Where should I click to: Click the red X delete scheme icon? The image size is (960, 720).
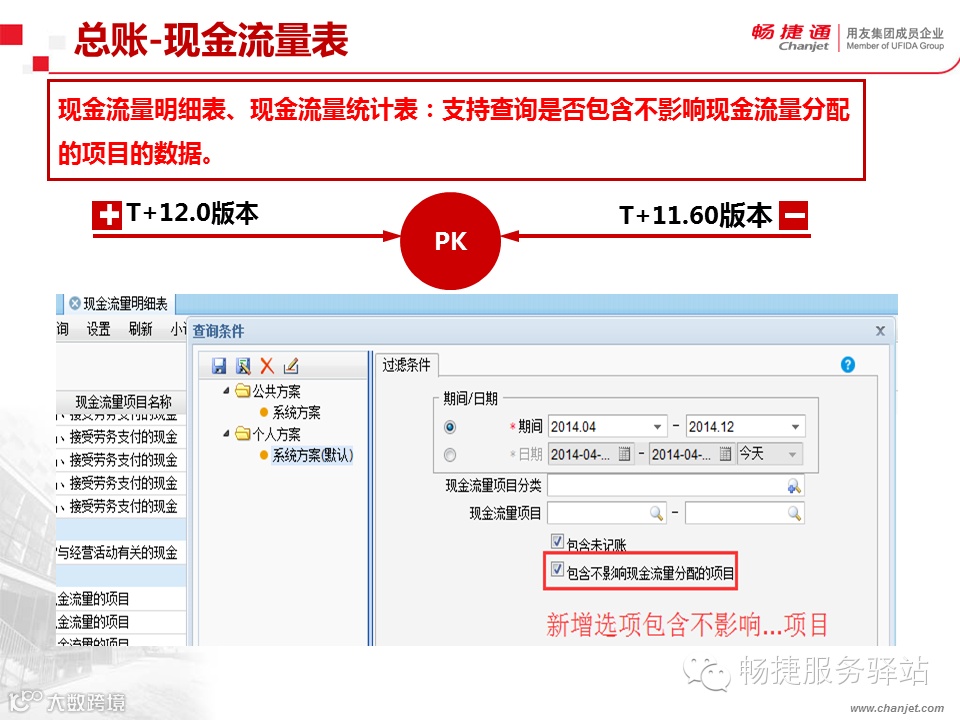point(267,366)
